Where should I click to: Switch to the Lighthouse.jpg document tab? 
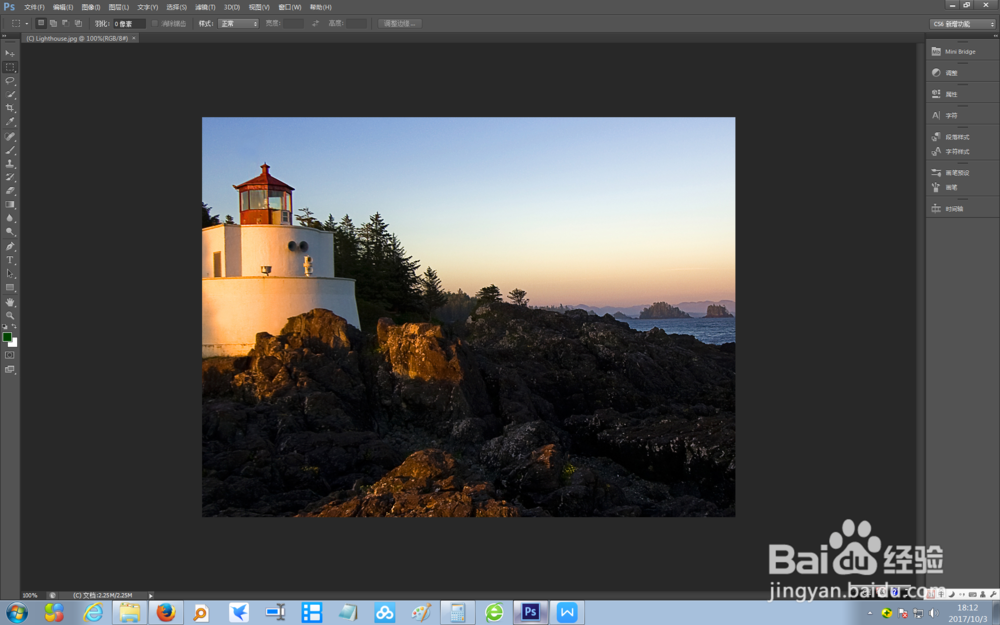pos(77,38)
